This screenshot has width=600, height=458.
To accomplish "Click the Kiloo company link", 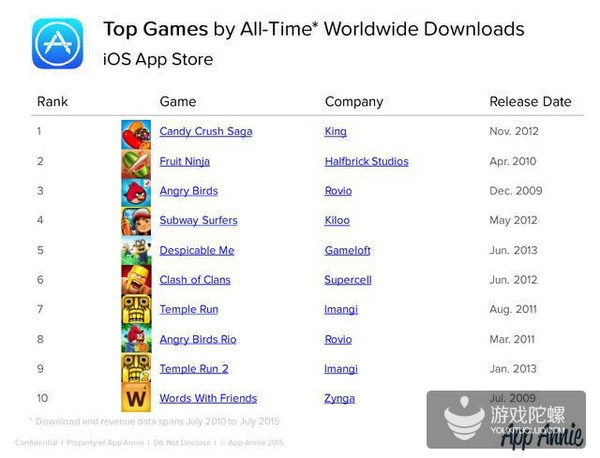I will click(x=338, y=220).
